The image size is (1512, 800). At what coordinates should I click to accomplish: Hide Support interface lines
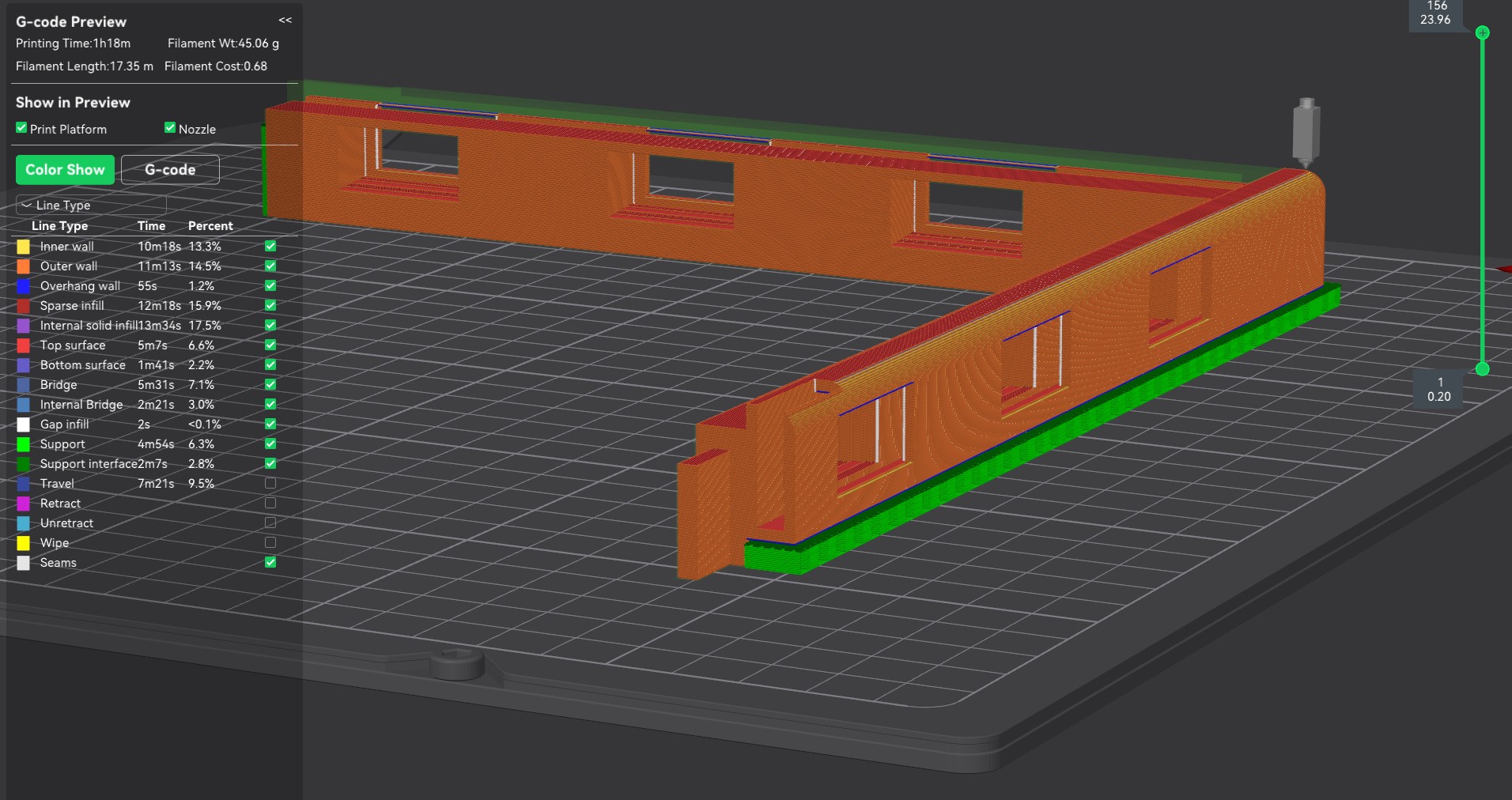coord(270,463)
